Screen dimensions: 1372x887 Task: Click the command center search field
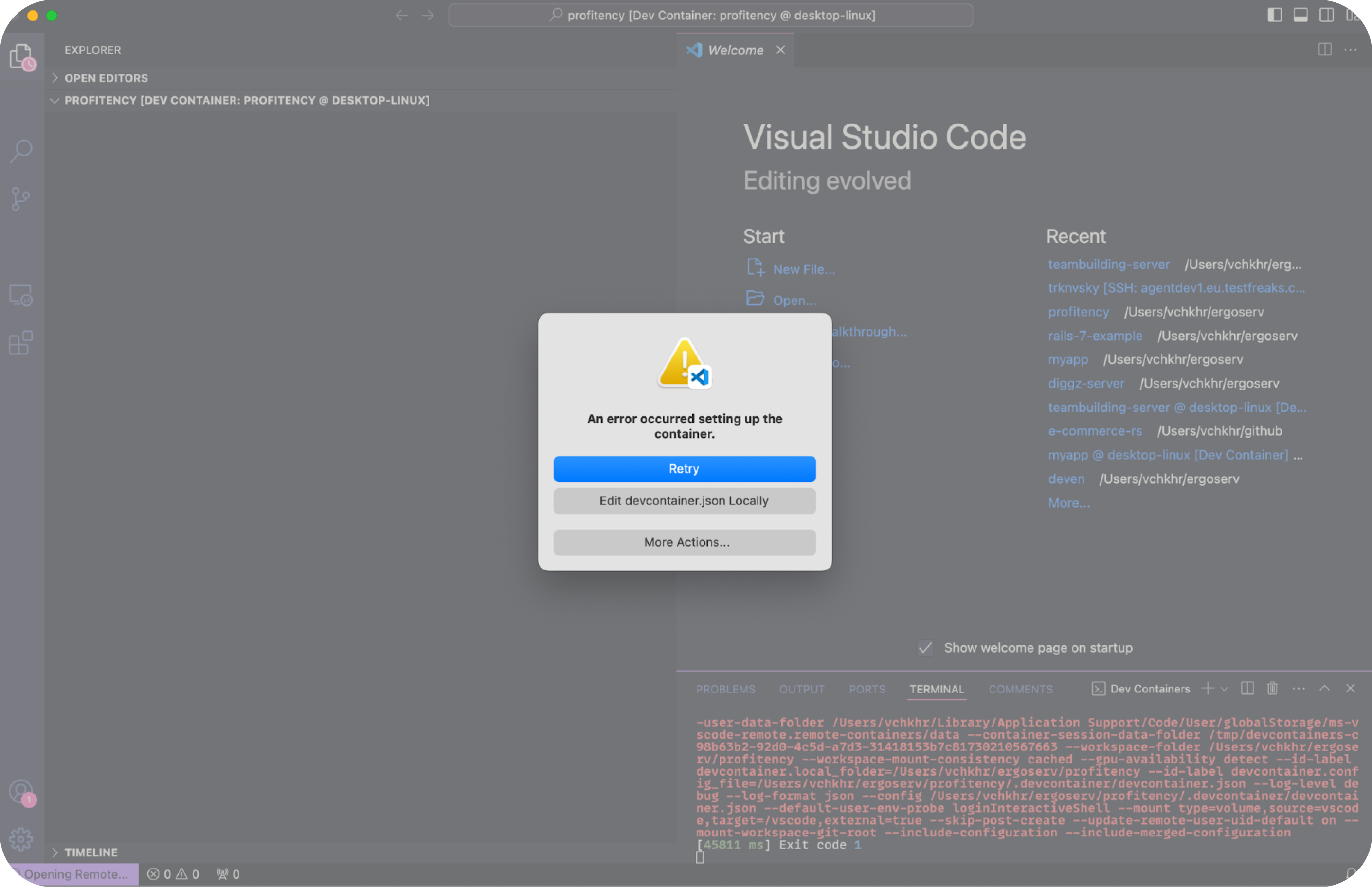[710, 16]
